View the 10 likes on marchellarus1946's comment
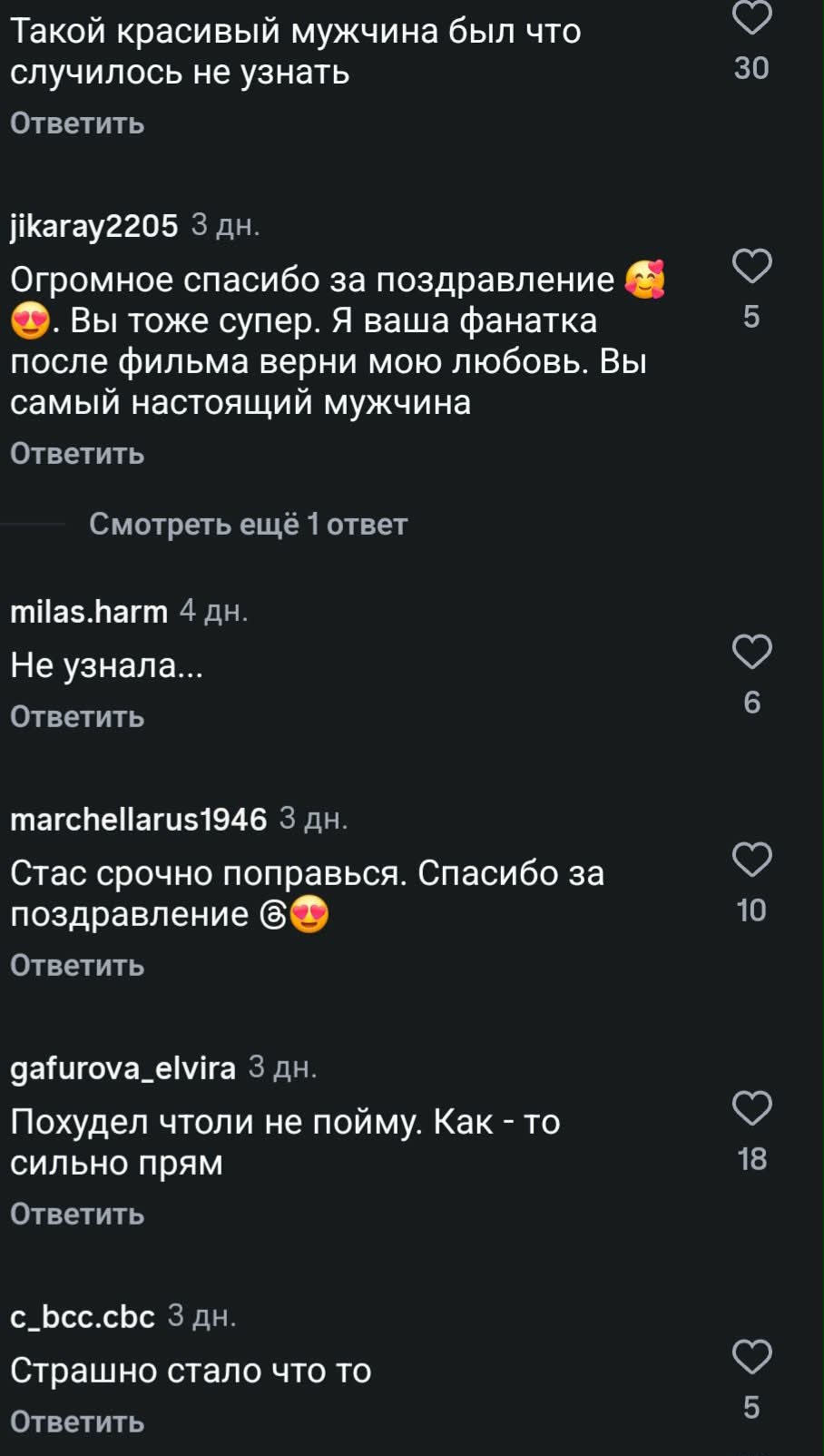Screen dimensions: 824x1456 click(x=751, y=910)
